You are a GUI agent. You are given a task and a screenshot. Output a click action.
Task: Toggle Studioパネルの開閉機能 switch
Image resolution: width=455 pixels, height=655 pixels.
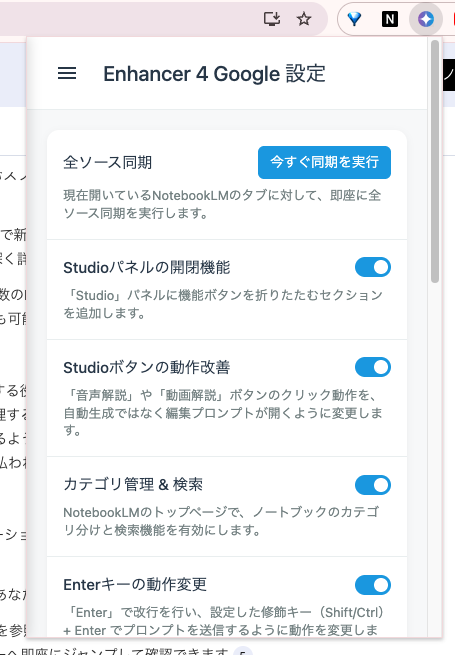tap(373, 267)
